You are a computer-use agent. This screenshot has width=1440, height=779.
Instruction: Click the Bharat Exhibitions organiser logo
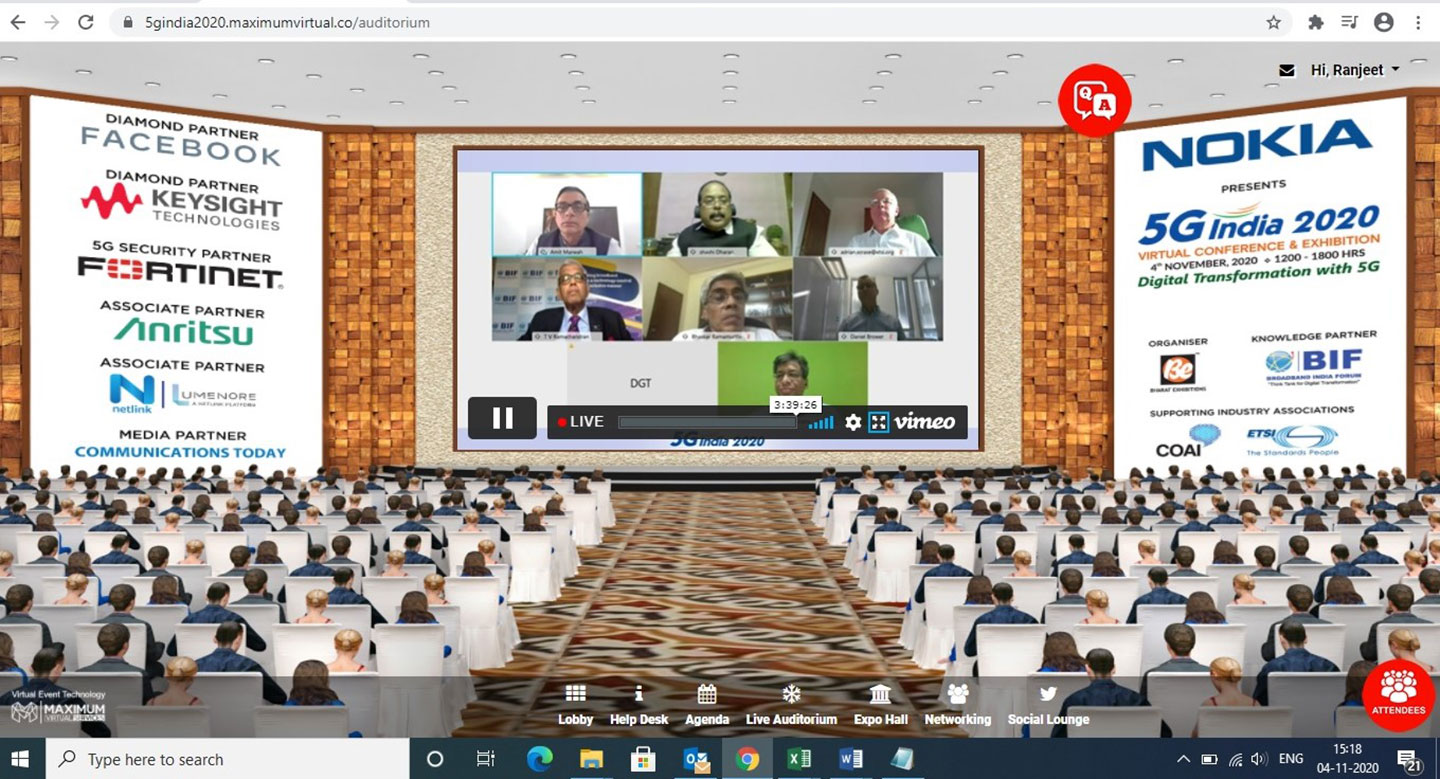click(1178, 372)
